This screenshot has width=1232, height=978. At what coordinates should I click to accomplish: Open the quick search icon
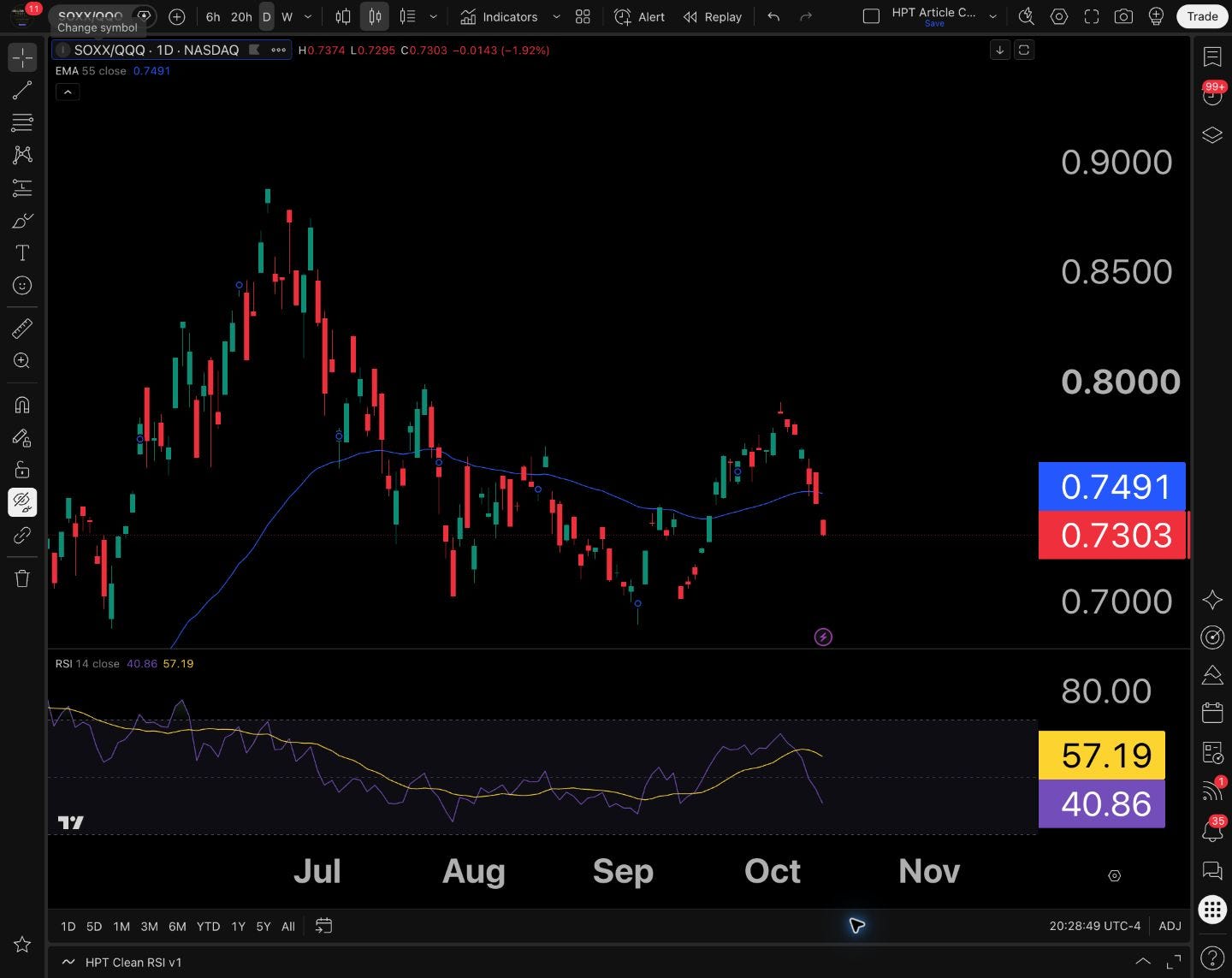[x=1027, y=16]
